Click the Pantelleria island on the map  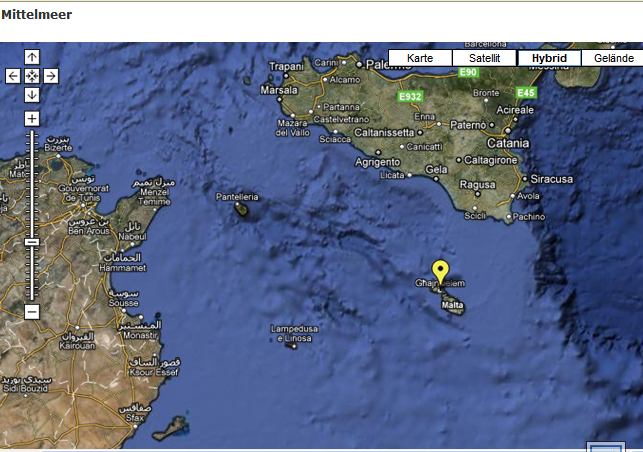click(x=240, y=208)
